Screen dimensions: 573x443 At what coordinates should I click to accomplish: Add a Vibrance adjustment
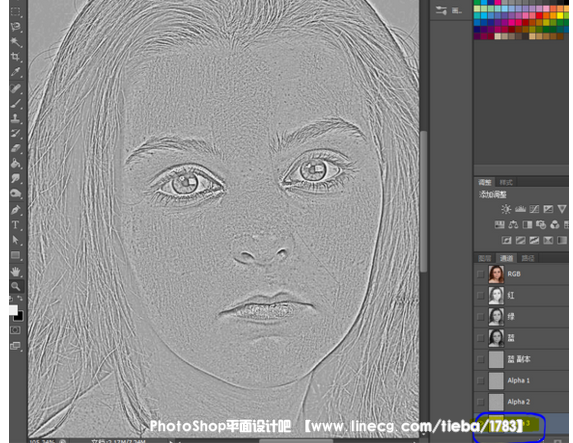[x=562, y=209]
